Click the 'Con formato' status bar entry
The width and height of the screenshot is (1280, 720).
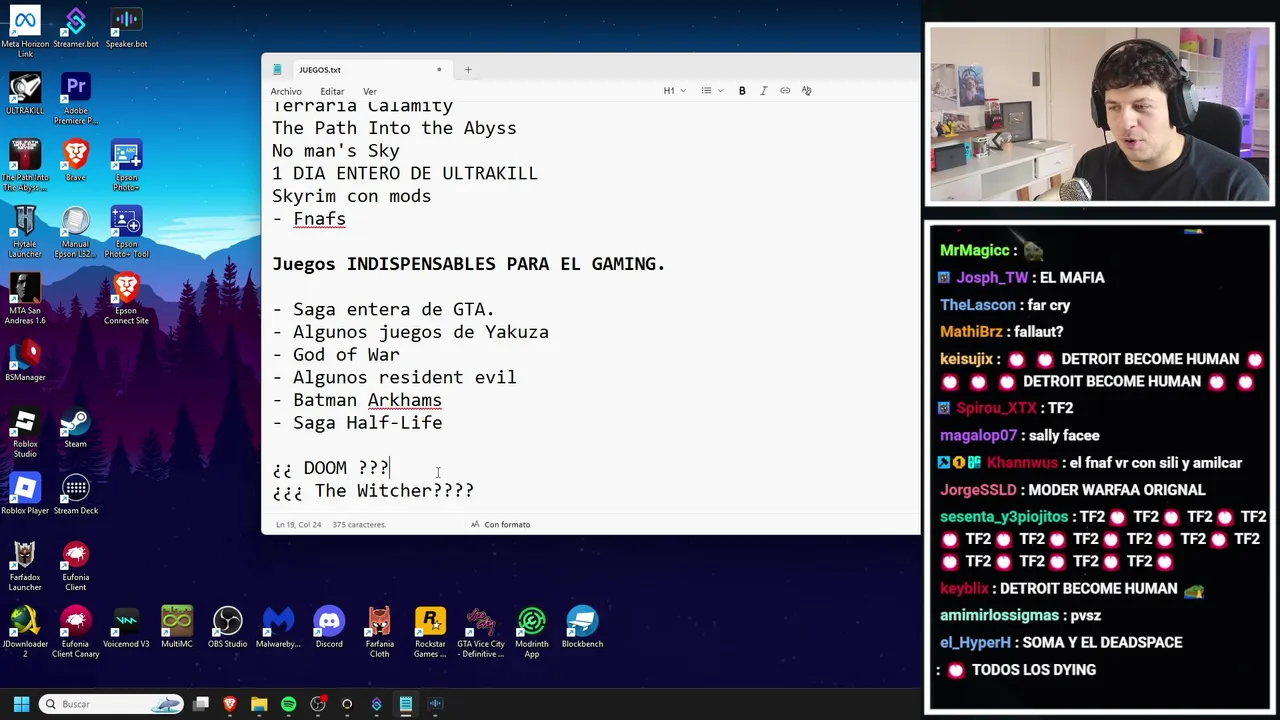501,524
